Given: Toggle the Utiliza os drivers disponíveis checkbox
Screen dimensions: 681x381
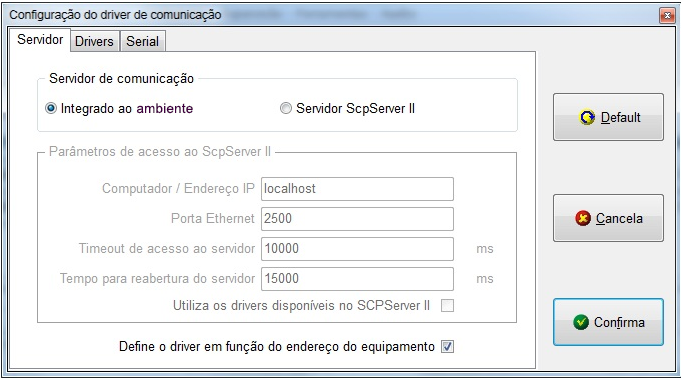Looking at the screenshot, I should point(447,306).
